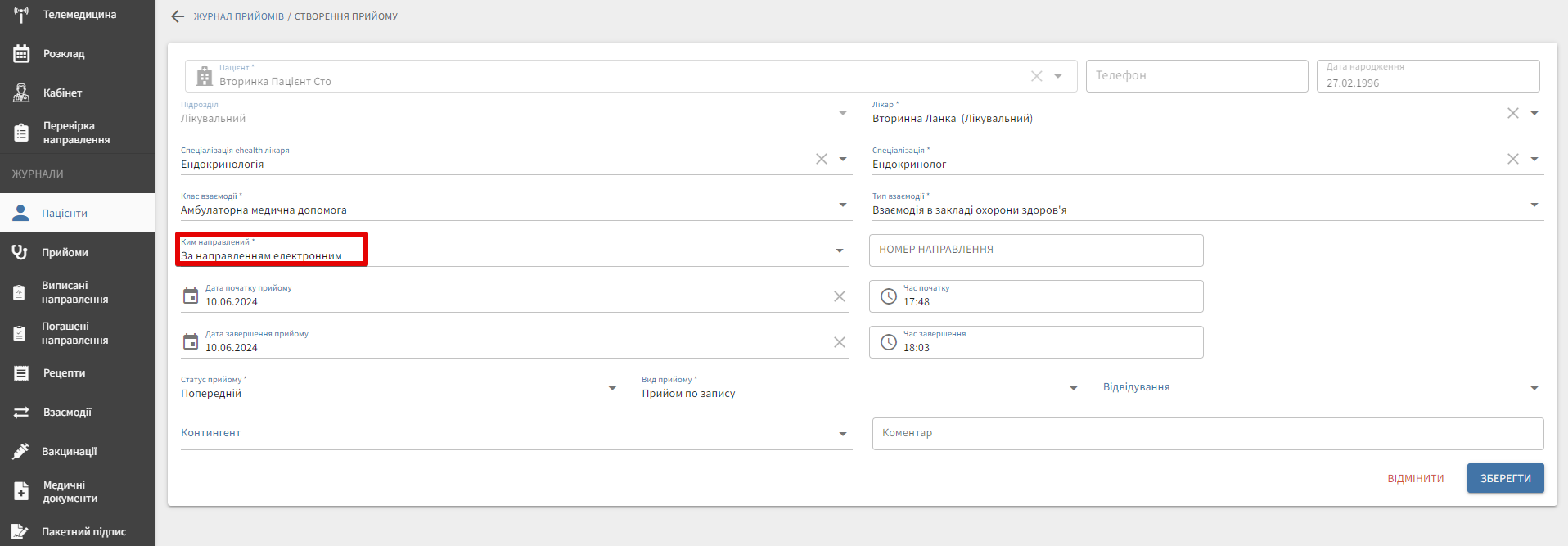This screenshot has width=1568, height=546.
Task: Clear the Ендокринологія ehealth specialization
Action: point(821,159)
